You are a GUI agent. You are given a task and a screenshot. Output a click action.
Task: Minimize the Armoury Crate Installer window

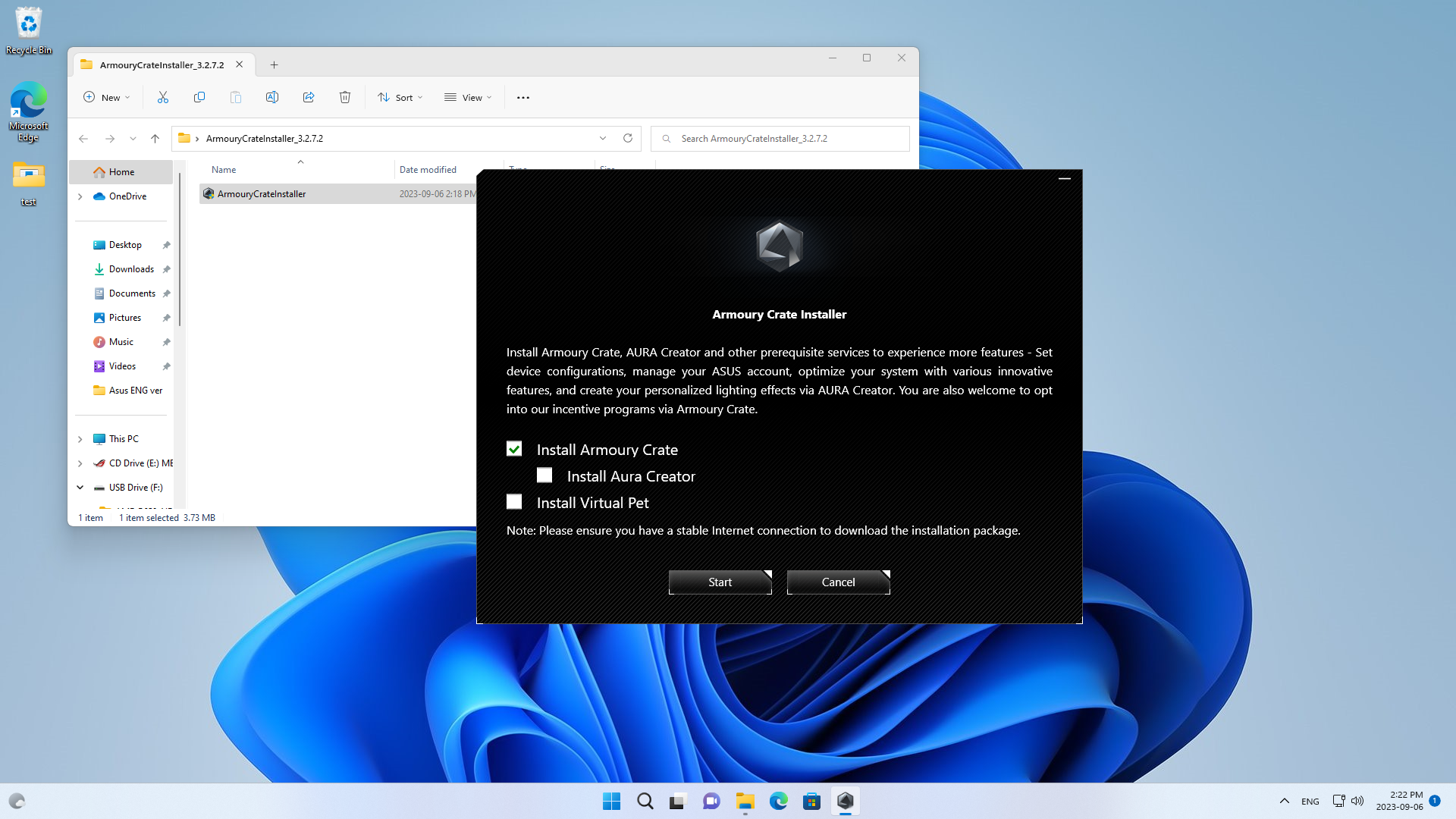[x=1065, y=179]
